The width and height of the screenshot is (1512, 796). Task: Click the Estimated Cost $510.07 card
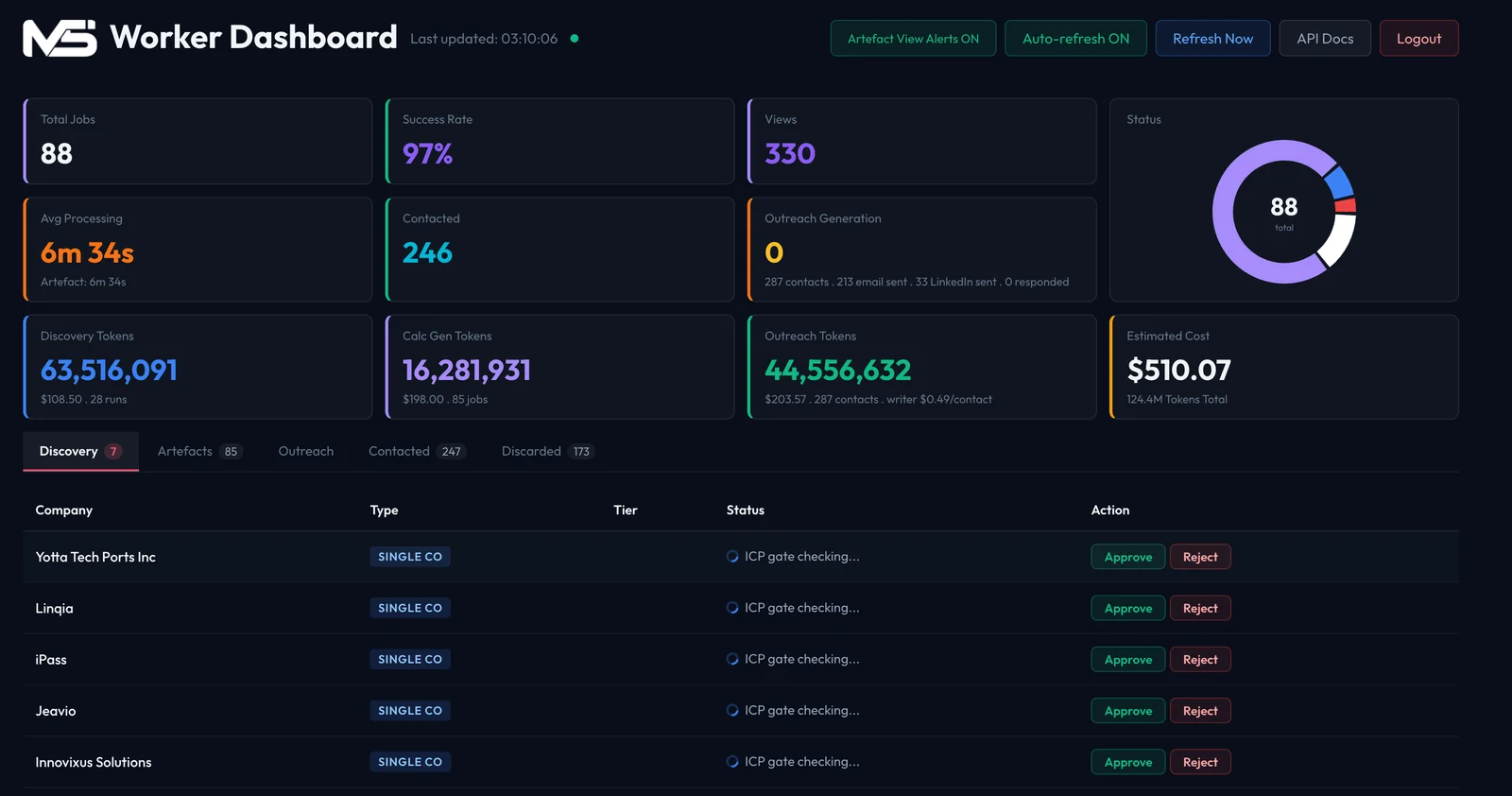coord(1283,367)
